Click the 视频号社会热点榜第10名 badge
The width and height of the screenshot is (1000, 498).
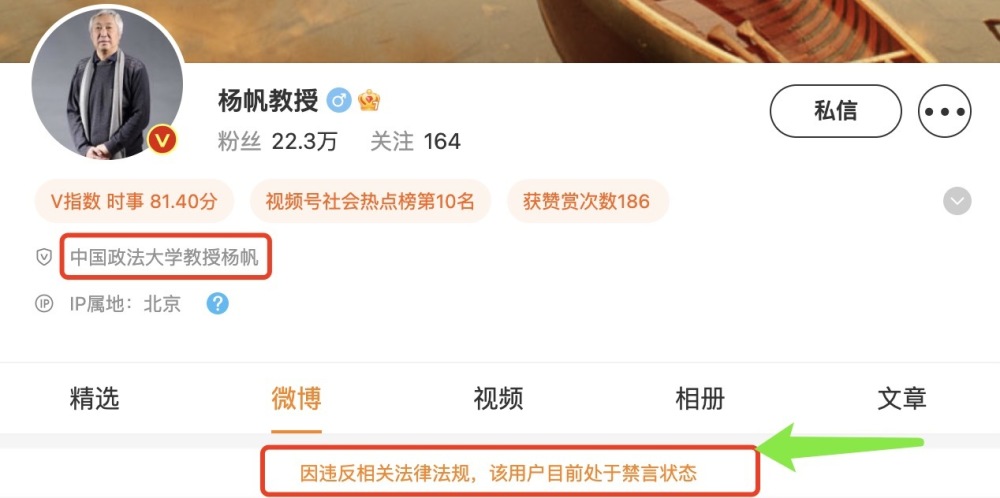pos(370,201)
